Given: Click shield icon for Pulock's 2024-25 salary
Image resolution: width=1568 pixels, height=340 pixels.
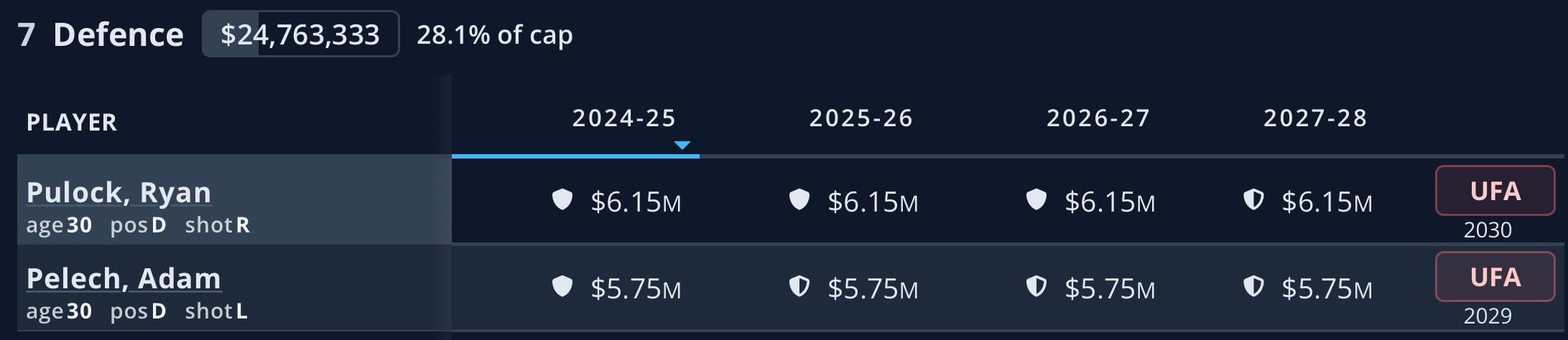Looking at the screenshot, I should pyautogui.click(x=562, y=199).
